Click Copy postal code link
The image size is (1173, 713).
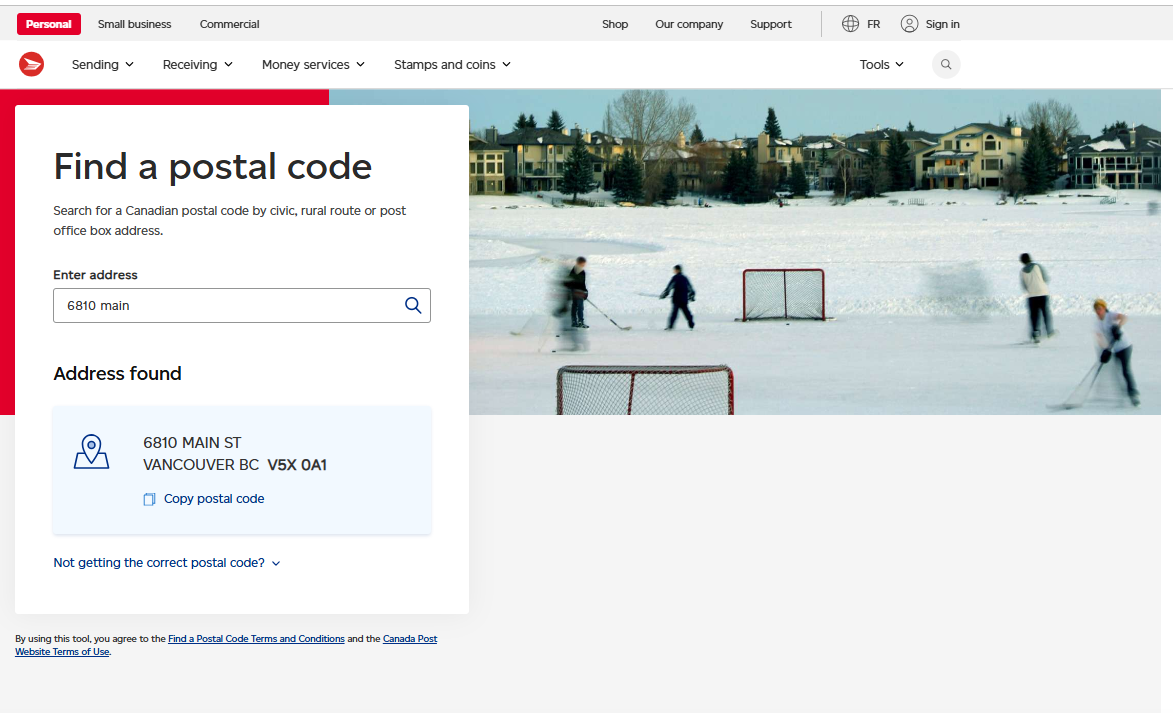[214, 499]
